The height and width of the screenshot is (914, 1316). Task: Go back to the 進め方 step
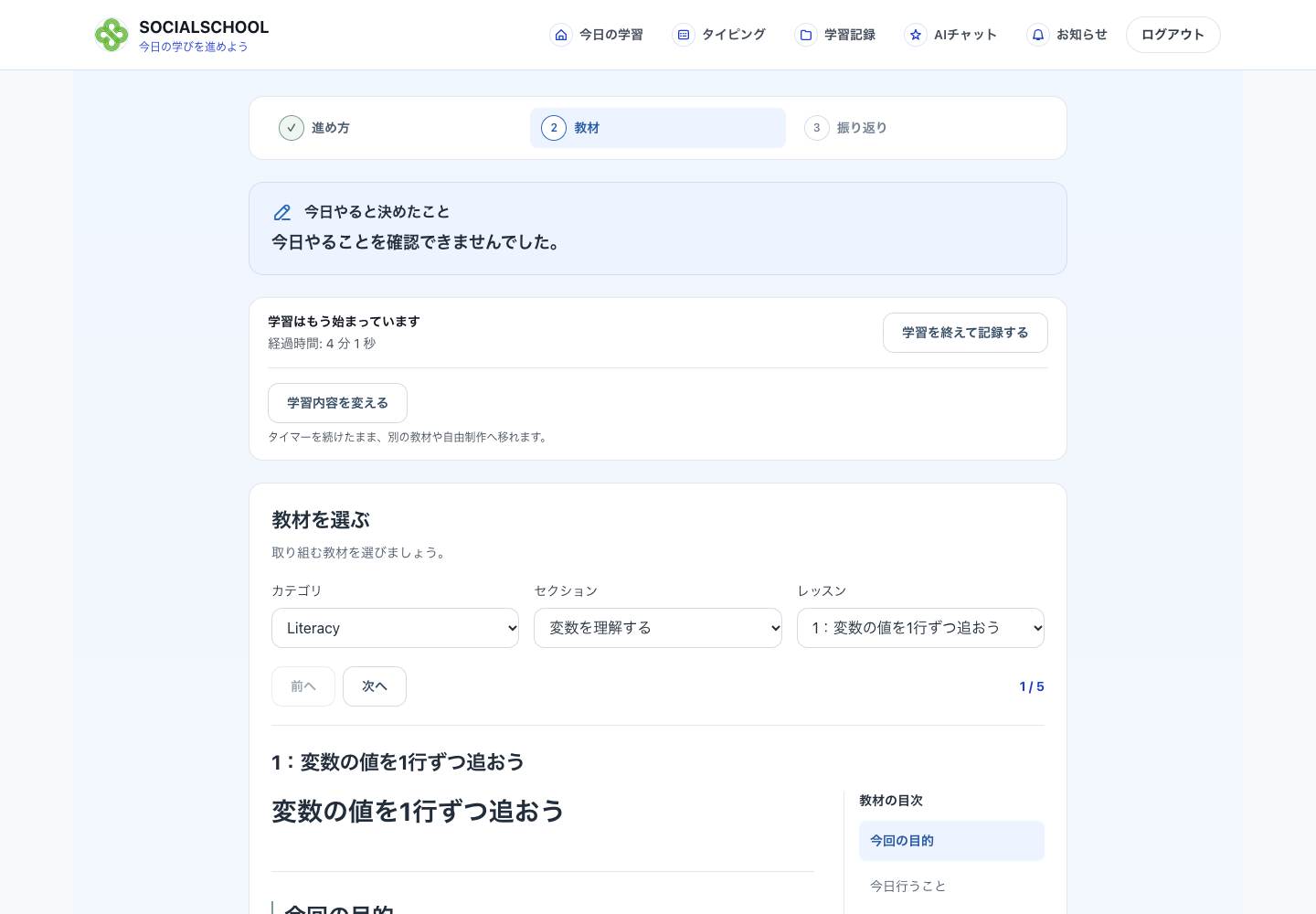point(395,128)
